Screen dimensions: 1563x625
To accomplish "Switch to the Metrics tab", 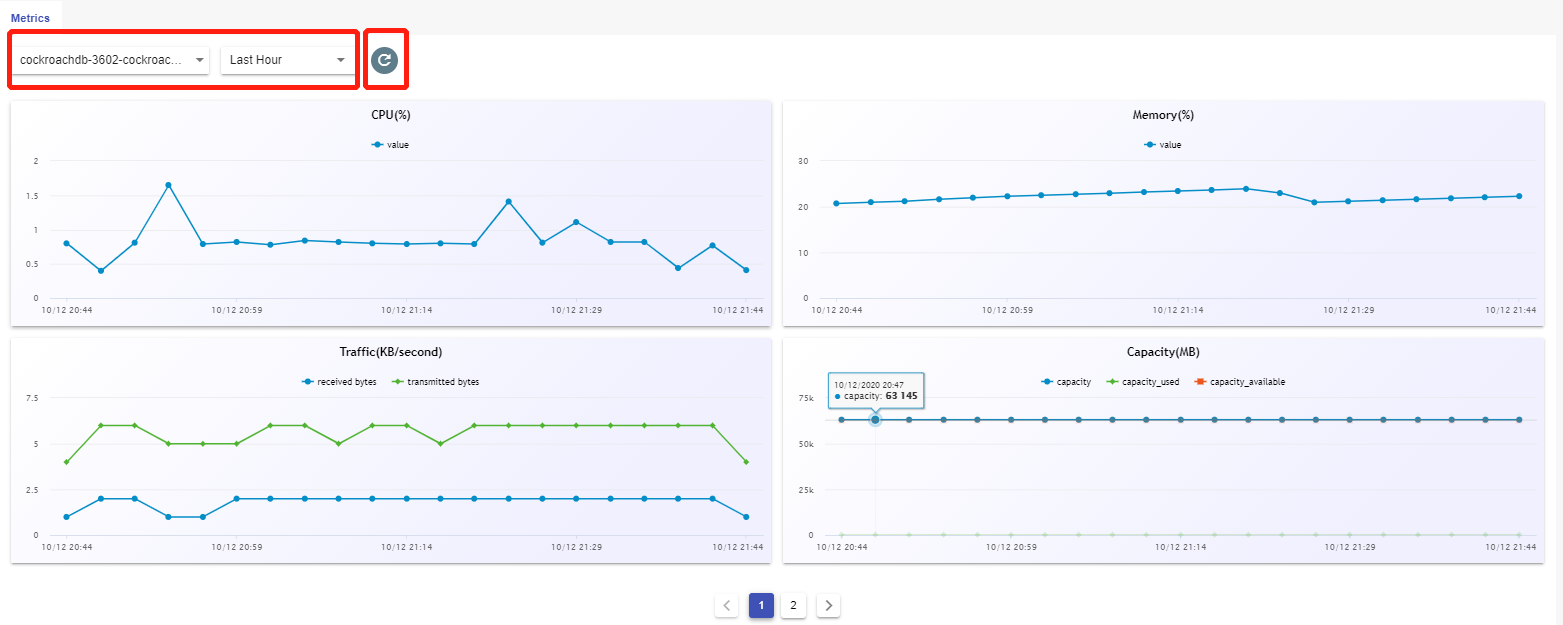I will click(x=31, y=16).
